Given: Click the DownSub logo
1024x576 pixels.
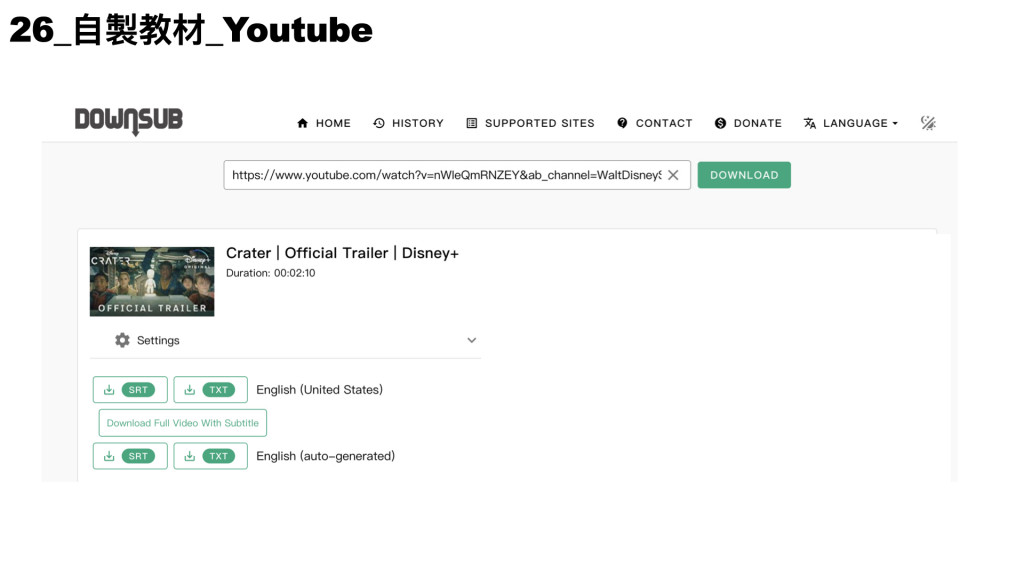Looking at the screenshot, I should tap(129, 121).
